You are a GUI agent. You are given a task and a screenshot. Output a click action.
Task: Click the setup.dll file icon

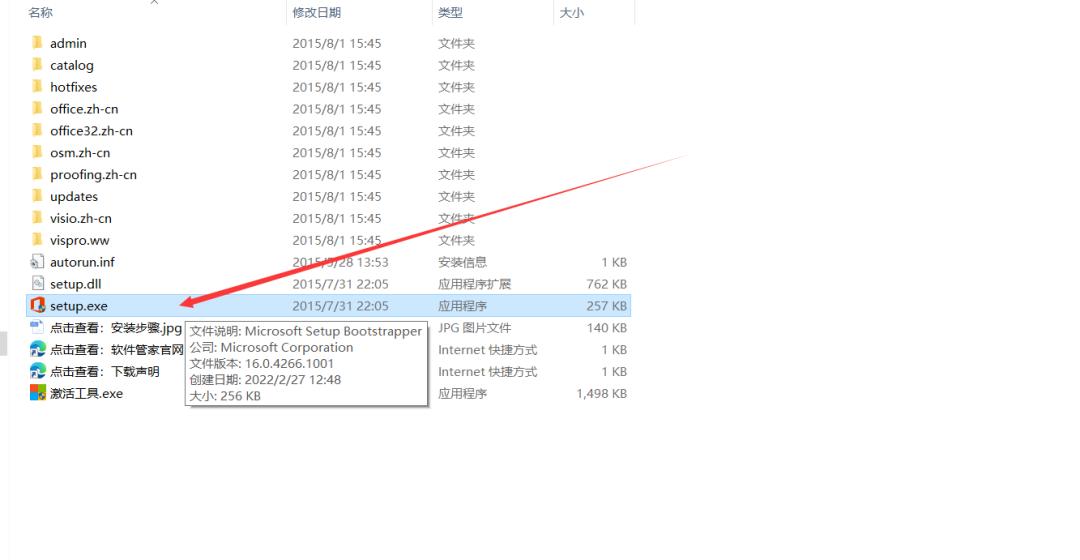pos(37,284)
